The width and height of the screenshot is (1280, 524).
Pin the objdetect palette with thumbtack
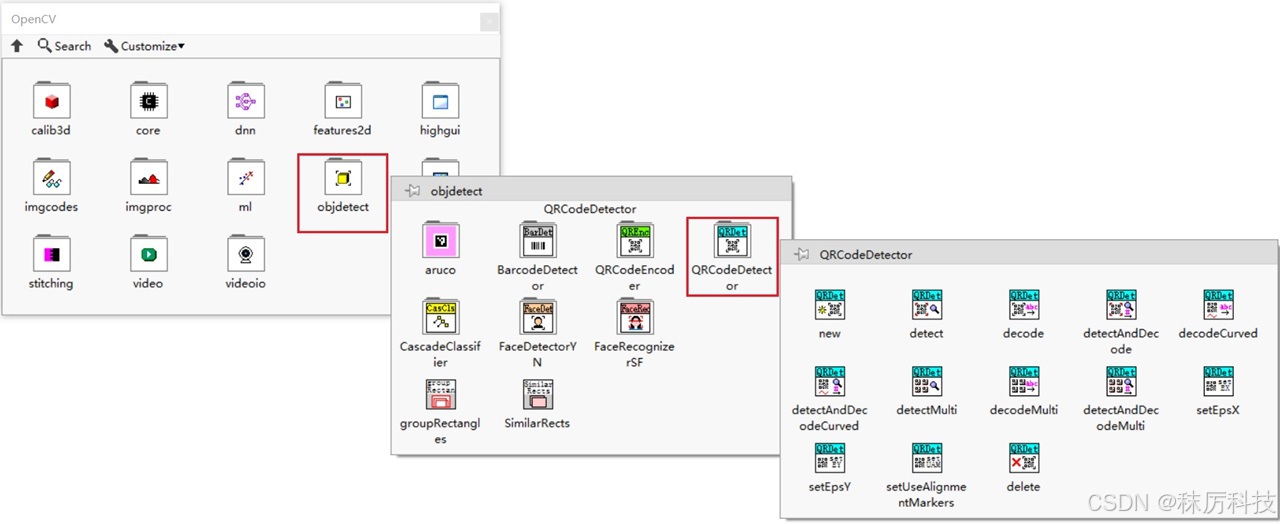tap(412, 190)
